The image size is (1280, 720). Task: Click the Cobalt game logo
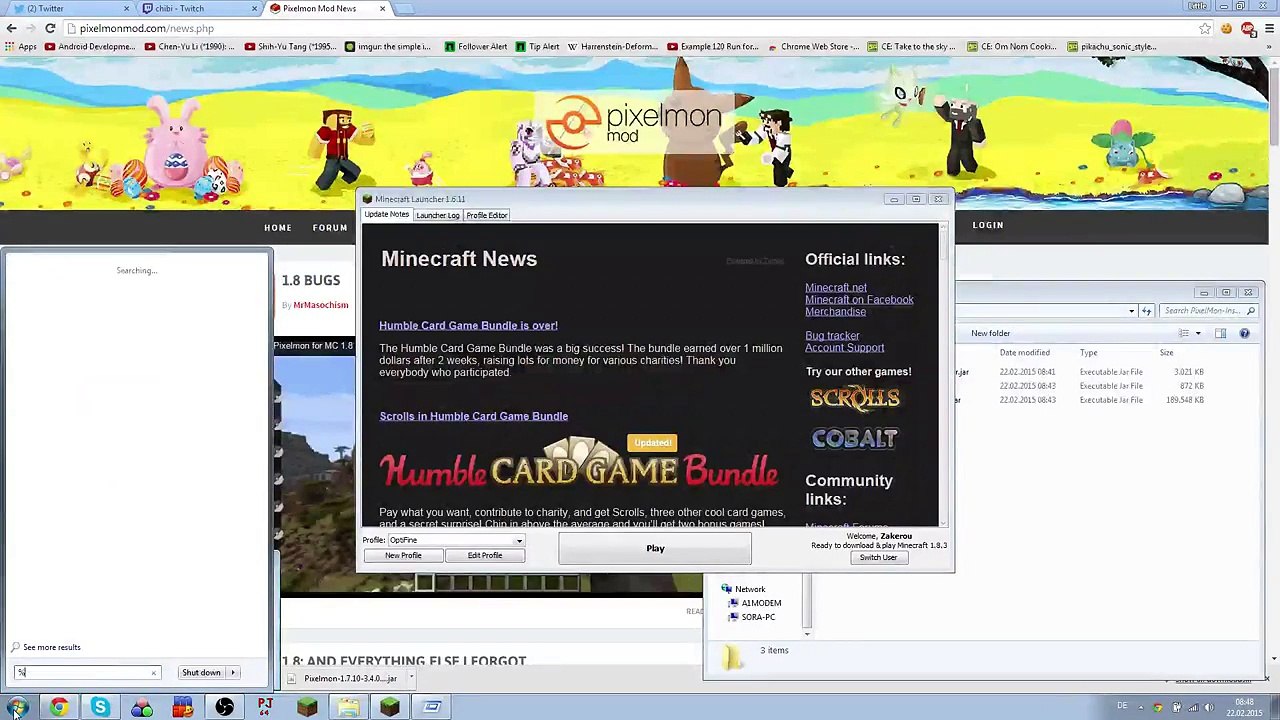point(855,439)
